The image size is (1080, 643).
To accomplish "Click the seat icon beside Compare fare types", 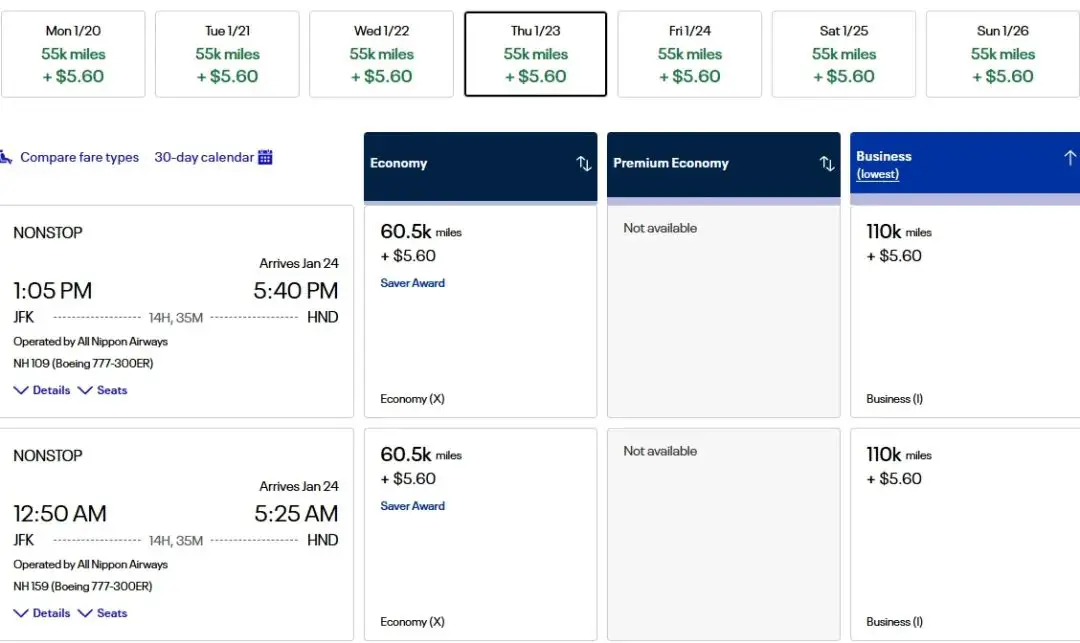I will (x=6, y=157).
